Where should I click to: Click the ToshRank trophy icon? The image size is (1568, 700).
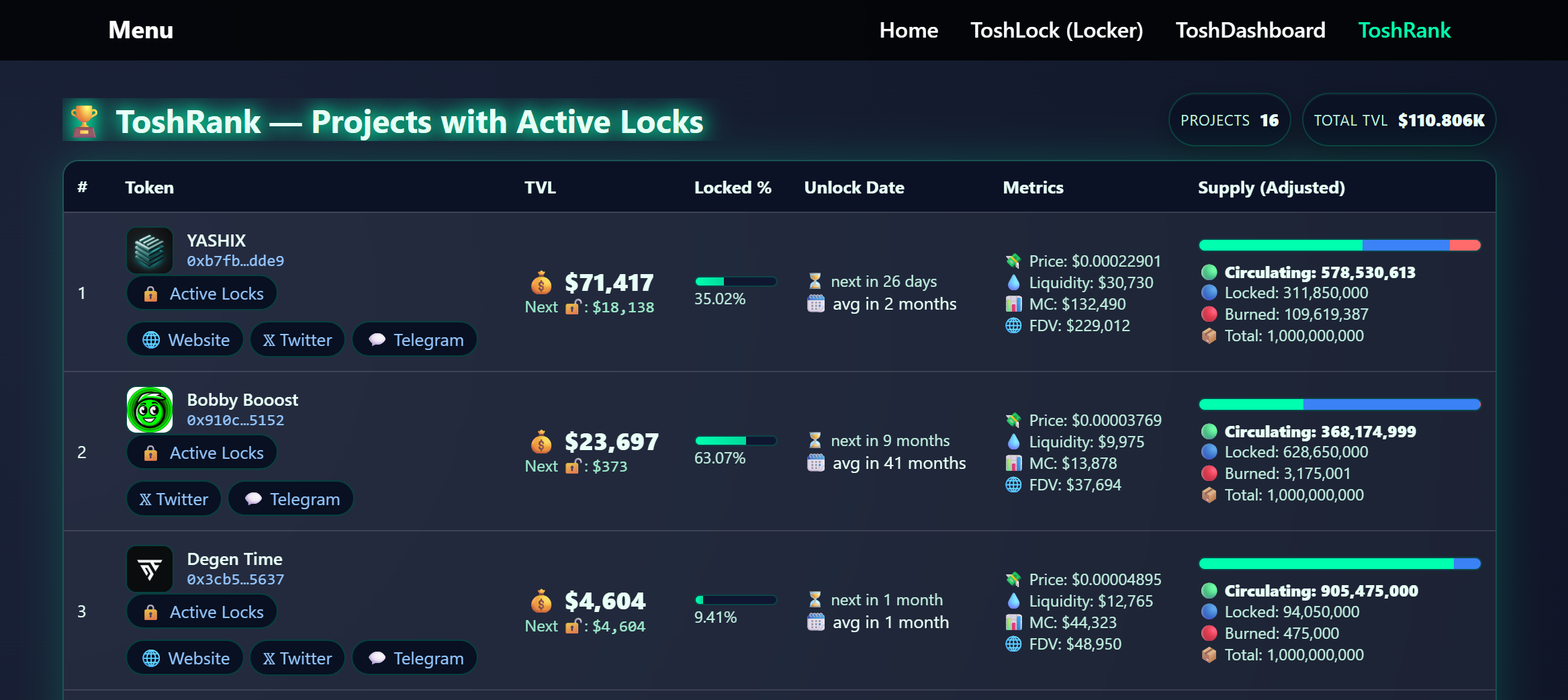tap(85, 122)
